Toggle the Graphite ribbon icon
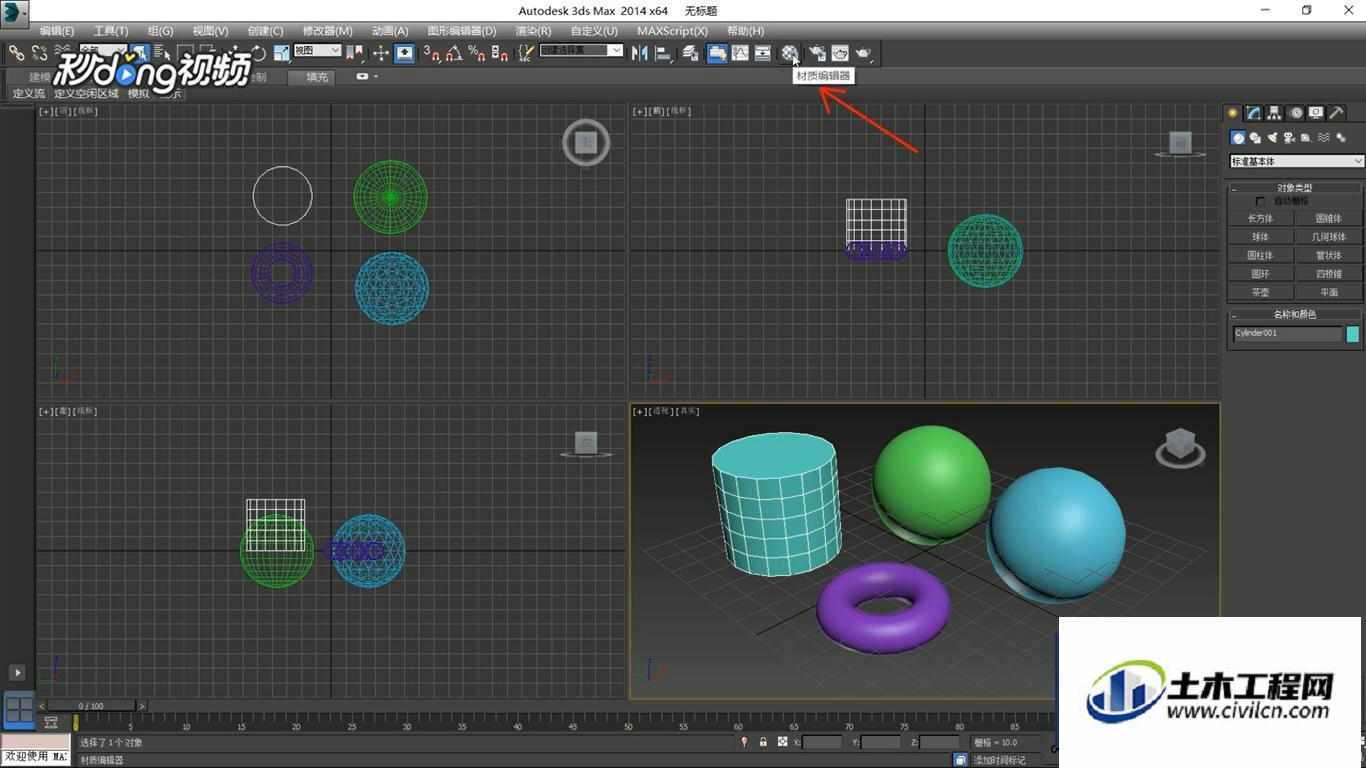 pos(716,53)
